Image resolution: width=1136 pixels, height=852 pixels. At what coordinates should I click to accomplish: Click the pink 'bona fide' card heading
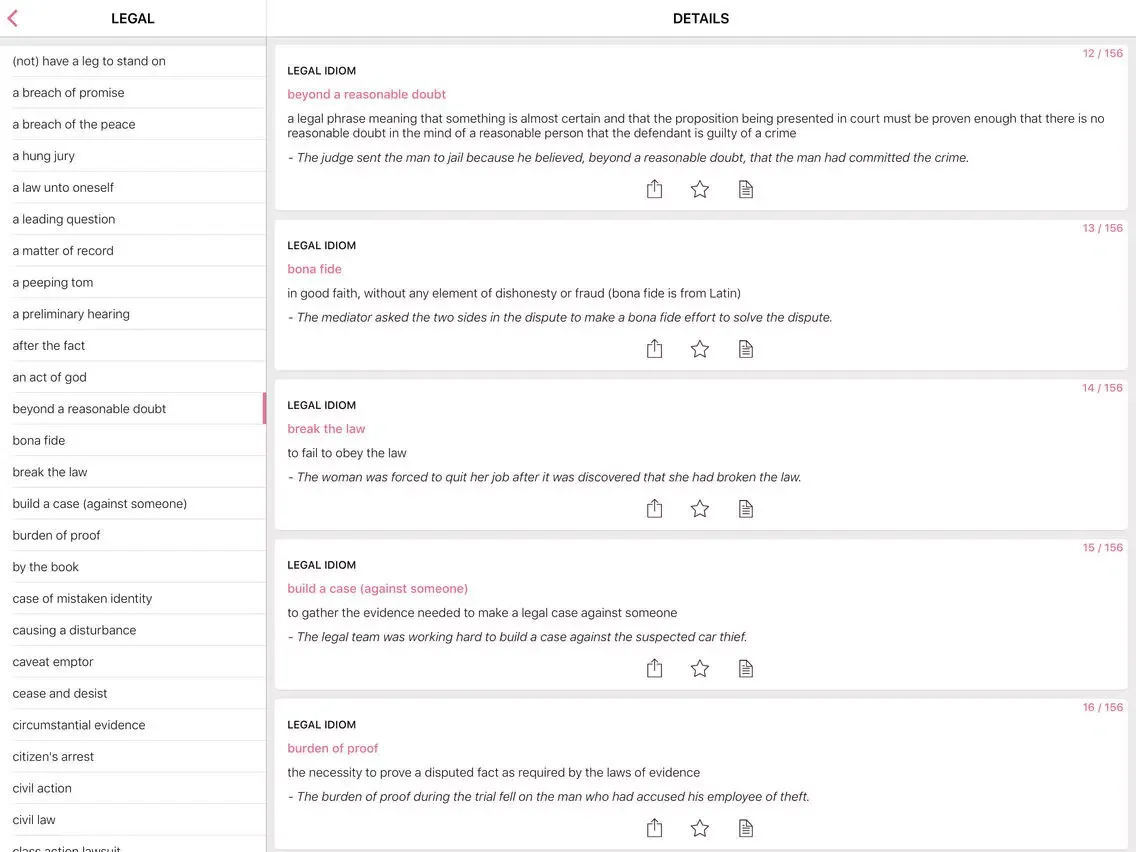point(314,269)
